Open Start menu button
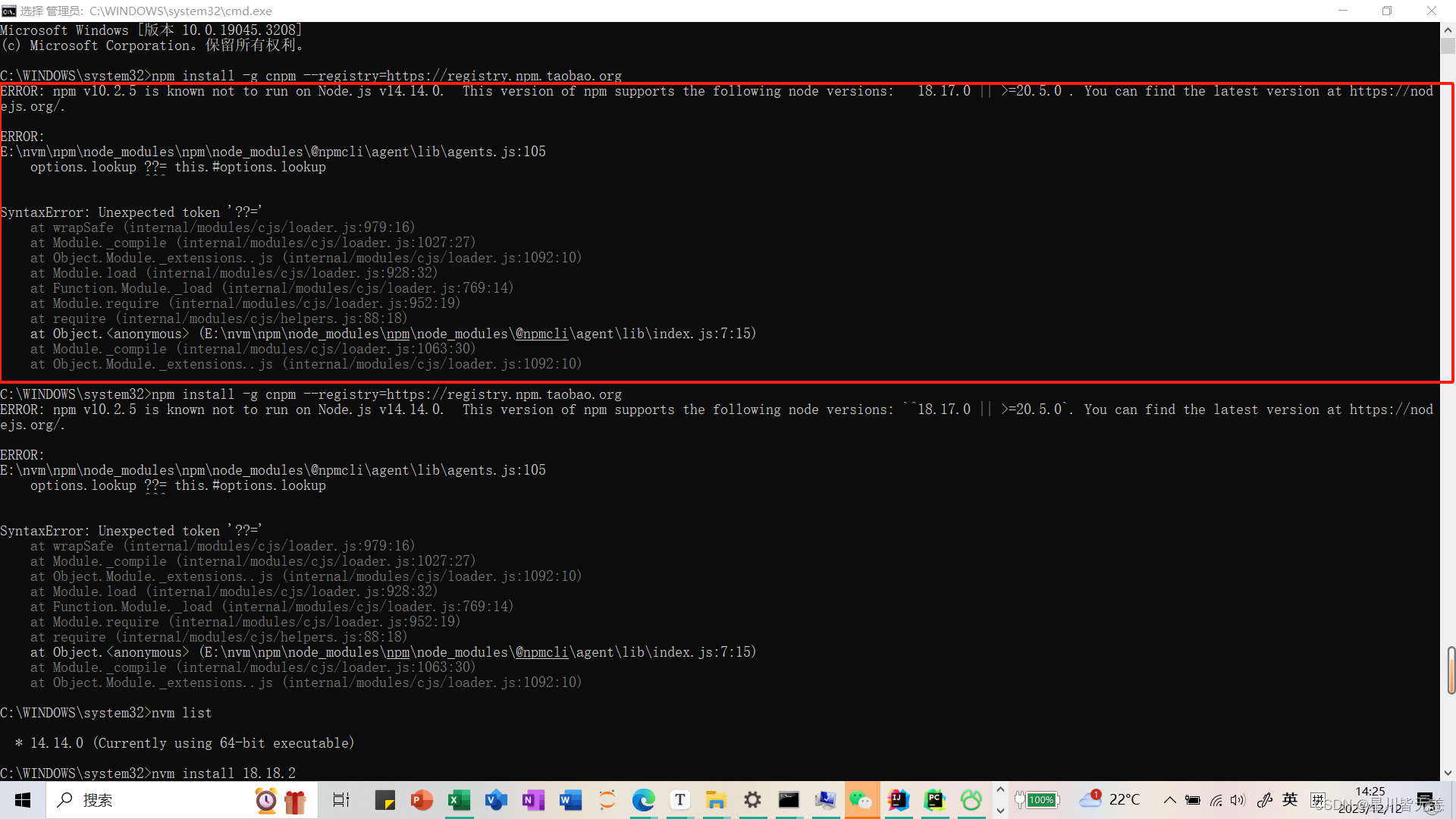The height and width of the screenshot is (819, 1456). point(15,799)
